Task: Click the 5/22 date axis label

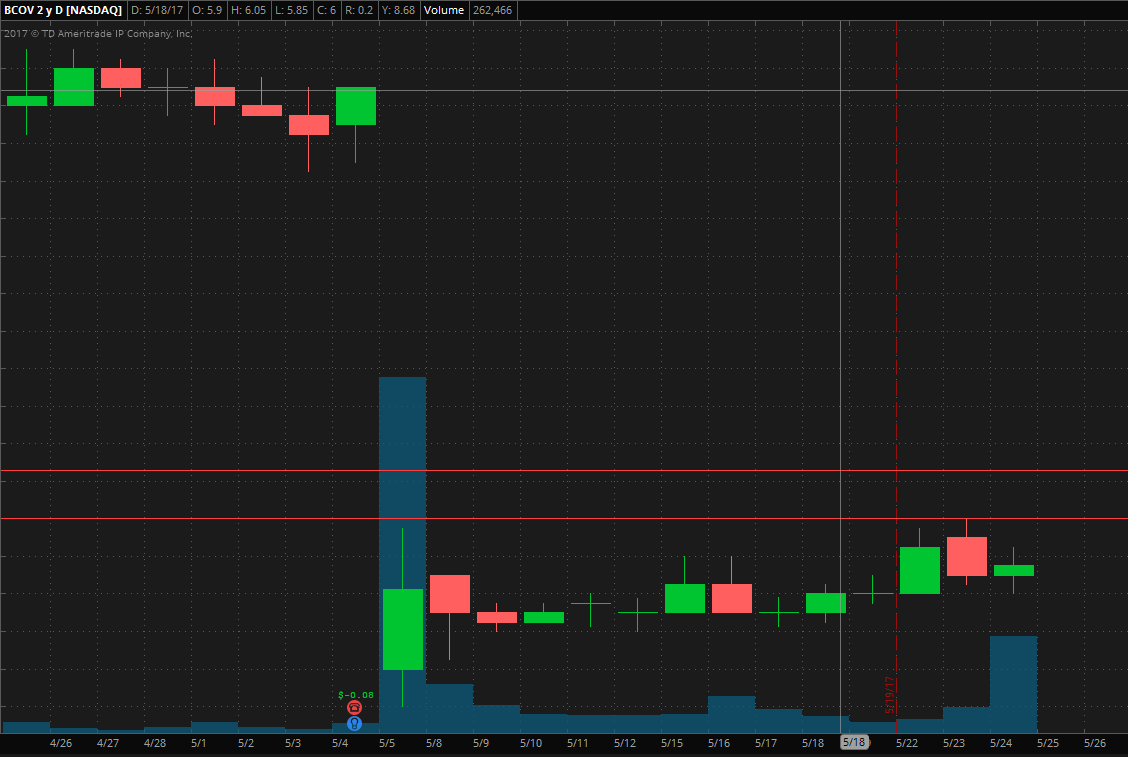Action: [x=906, y=743]
